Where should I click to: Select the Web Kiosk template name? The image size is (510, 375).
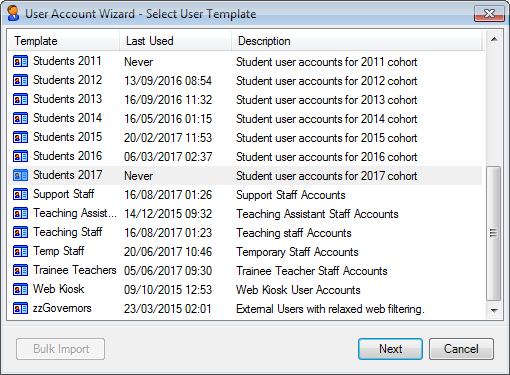point(58,289)
